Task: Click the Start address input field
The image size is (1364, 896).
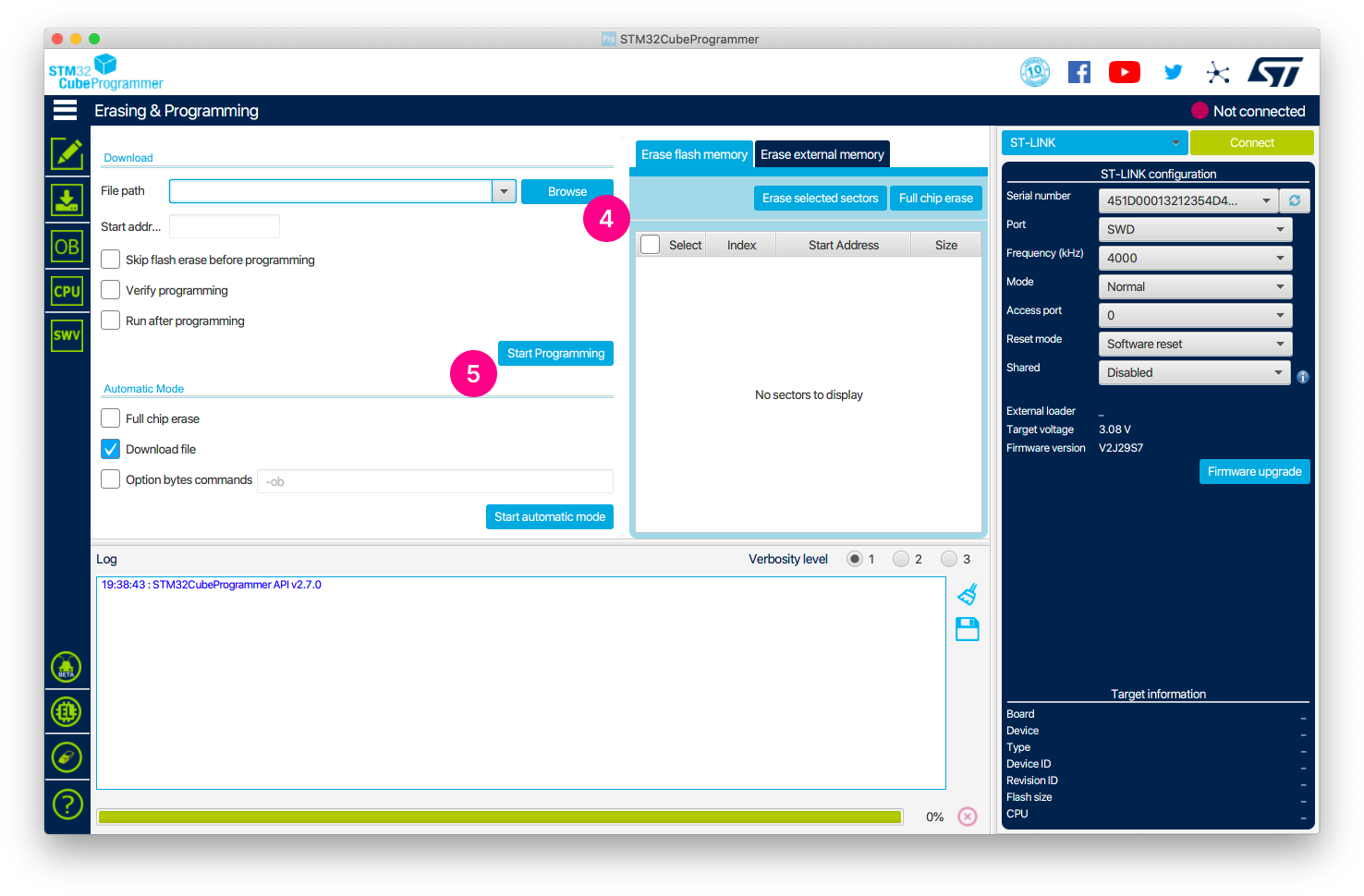Action: 225,226
